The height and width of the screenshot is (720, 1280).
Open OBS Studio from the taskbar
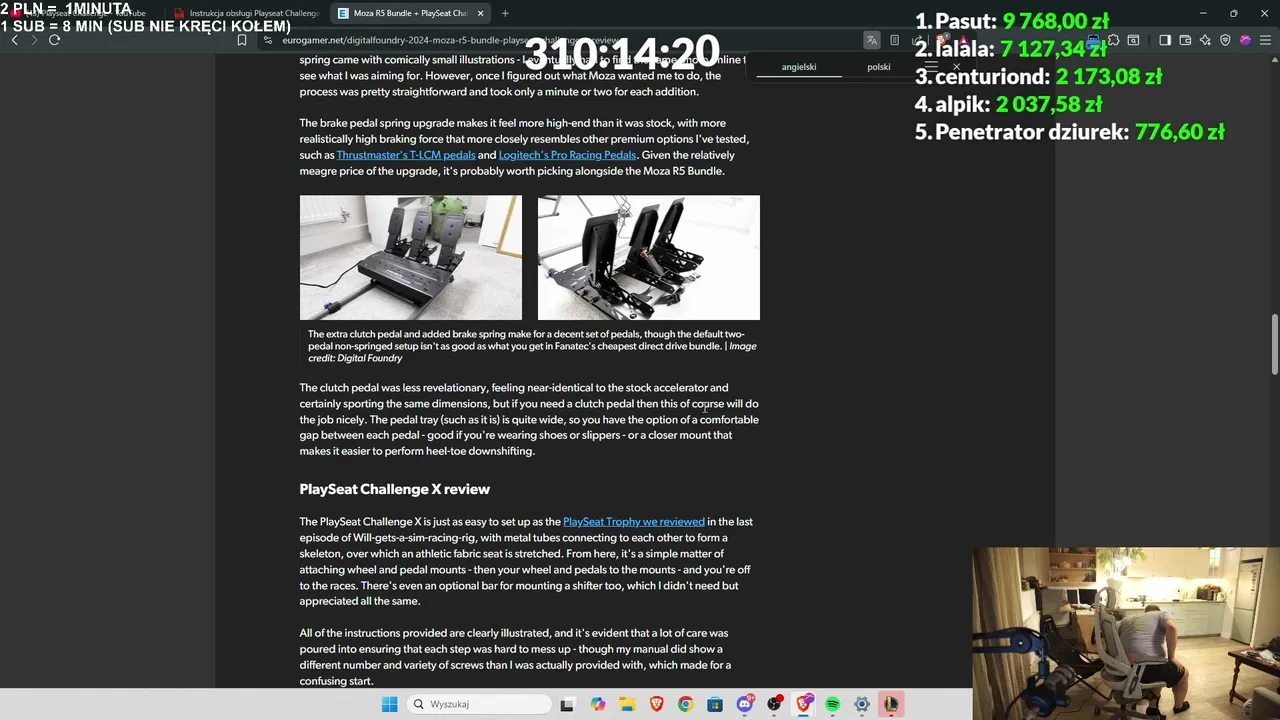point(774,704)
